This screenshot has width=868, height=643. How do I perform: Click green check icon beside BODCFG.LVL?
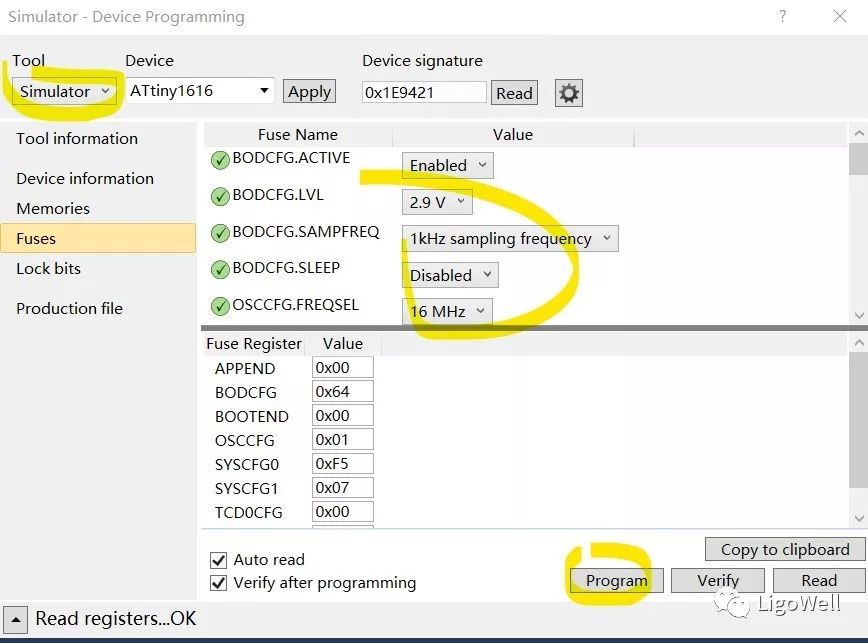click(x=220, y=196)
